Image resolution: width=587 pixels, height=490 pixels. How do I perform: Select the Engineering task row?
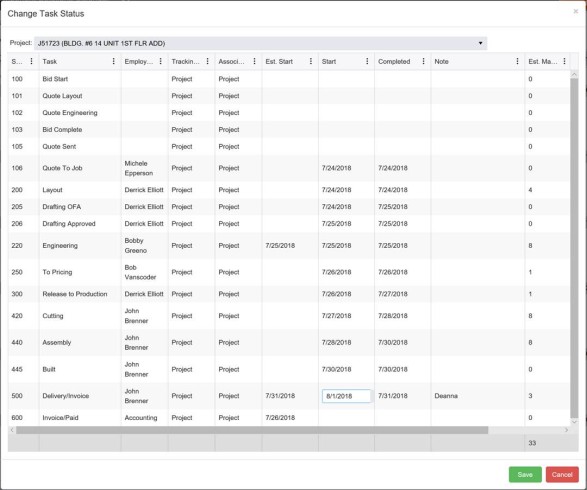tap(289, 246)
